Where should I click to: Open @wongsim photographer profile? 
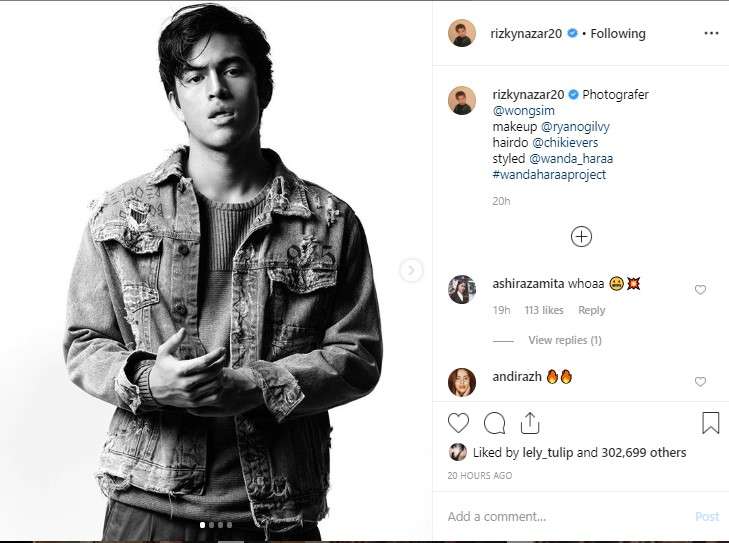pos(524,110)
